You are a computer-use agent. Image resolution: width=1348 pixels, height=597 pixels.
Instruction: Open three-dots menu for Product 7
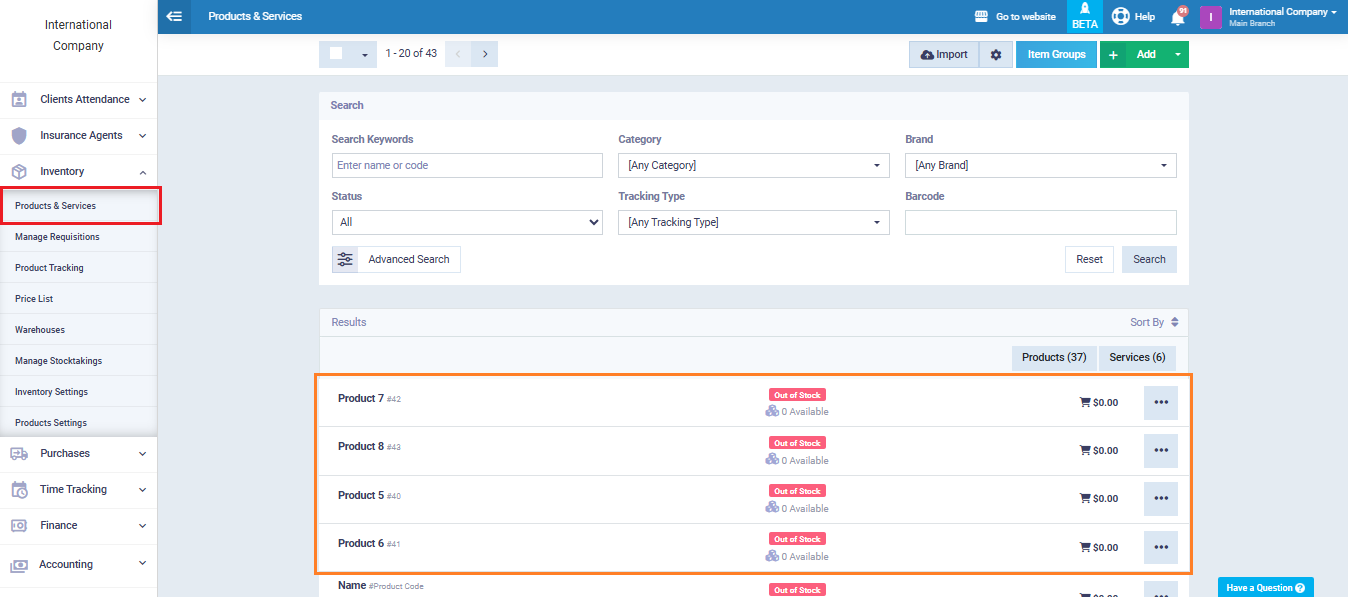point(1160,403)
